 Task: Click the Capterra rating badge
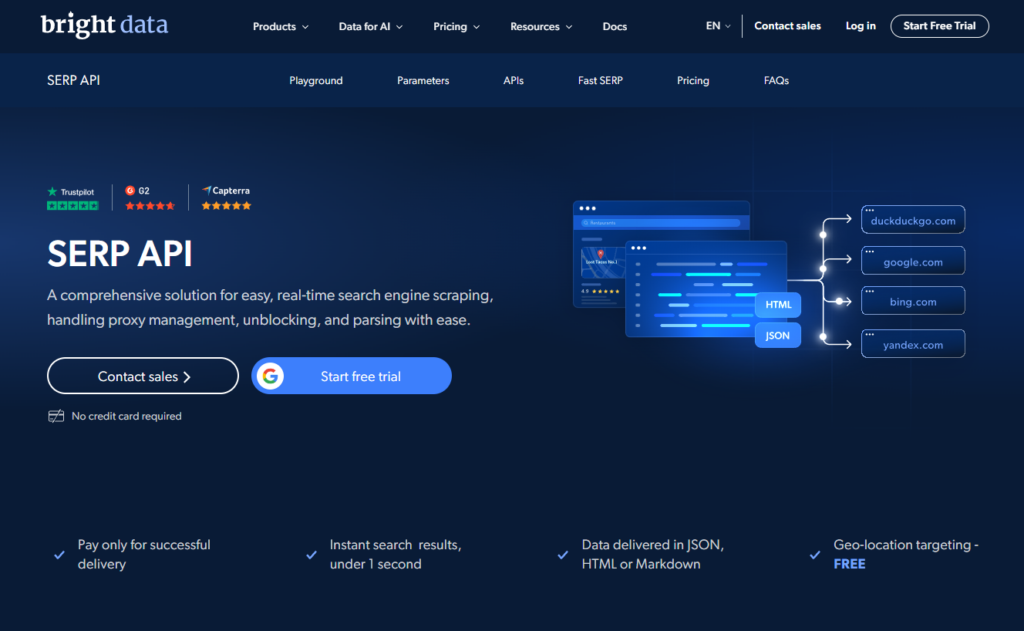(226, 198)
